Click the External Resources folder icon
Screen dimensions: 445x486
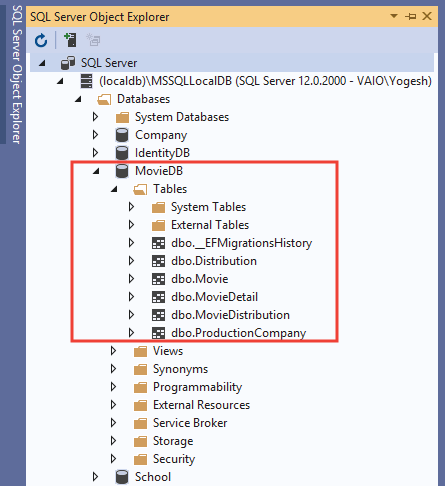pyautogui.click(x=140, y=405)
